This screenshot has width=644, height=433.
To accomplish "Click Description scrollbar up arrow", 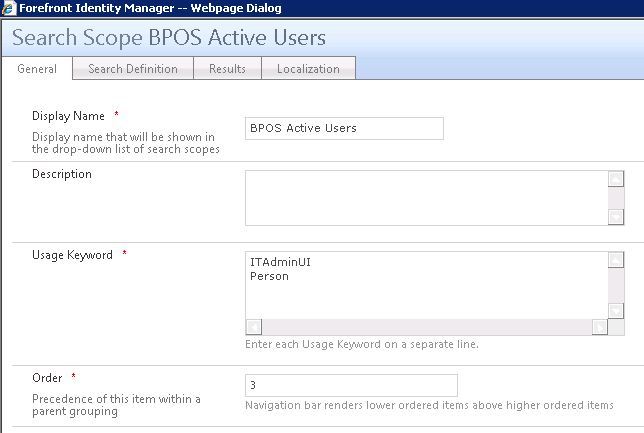I will 616,179.
